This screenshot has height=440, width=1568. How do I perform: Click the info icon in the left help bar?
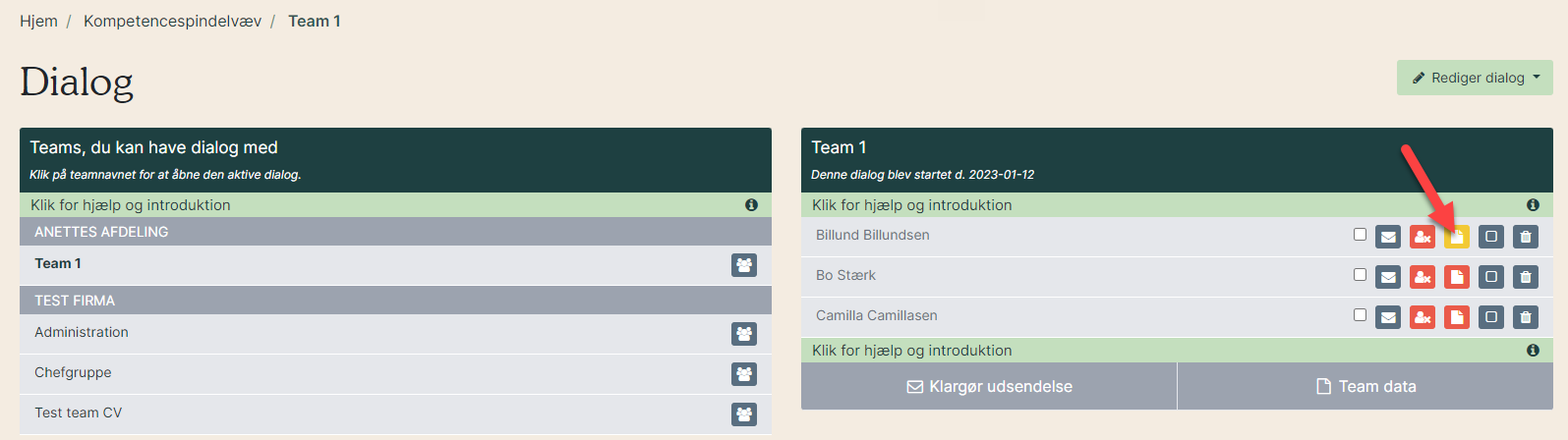coord(751,205)
